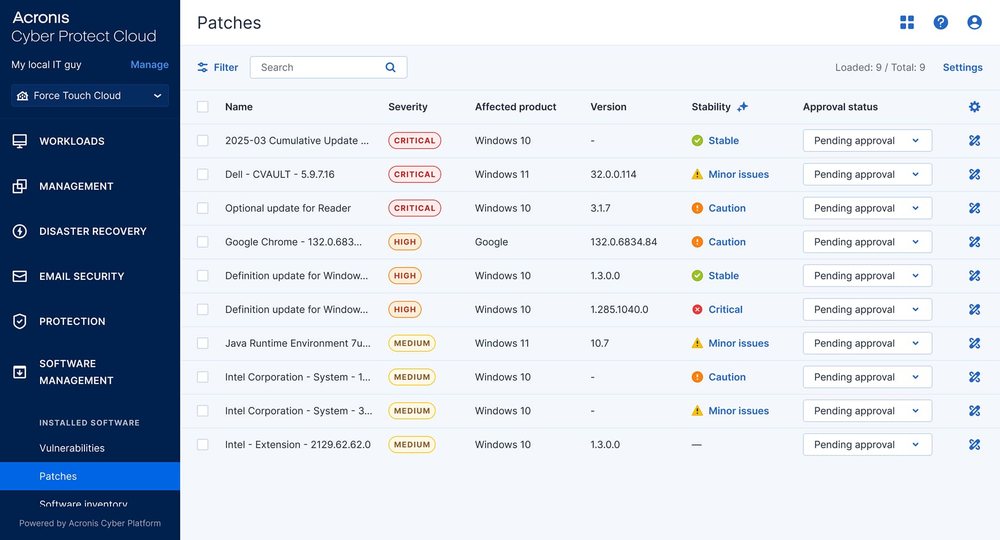This screenshot has height=540, width=1000.
Task: Open approval dropdown for Intel Corporation - System - 3
Action: pos(867,411)
